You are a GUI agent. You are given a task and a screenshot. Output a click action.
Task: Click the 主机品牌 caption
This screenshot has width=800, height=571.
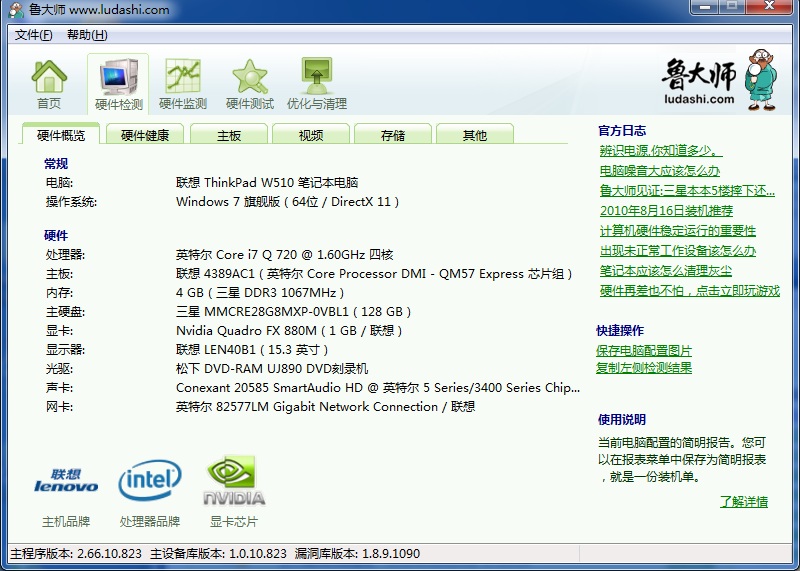click(66, 522)
